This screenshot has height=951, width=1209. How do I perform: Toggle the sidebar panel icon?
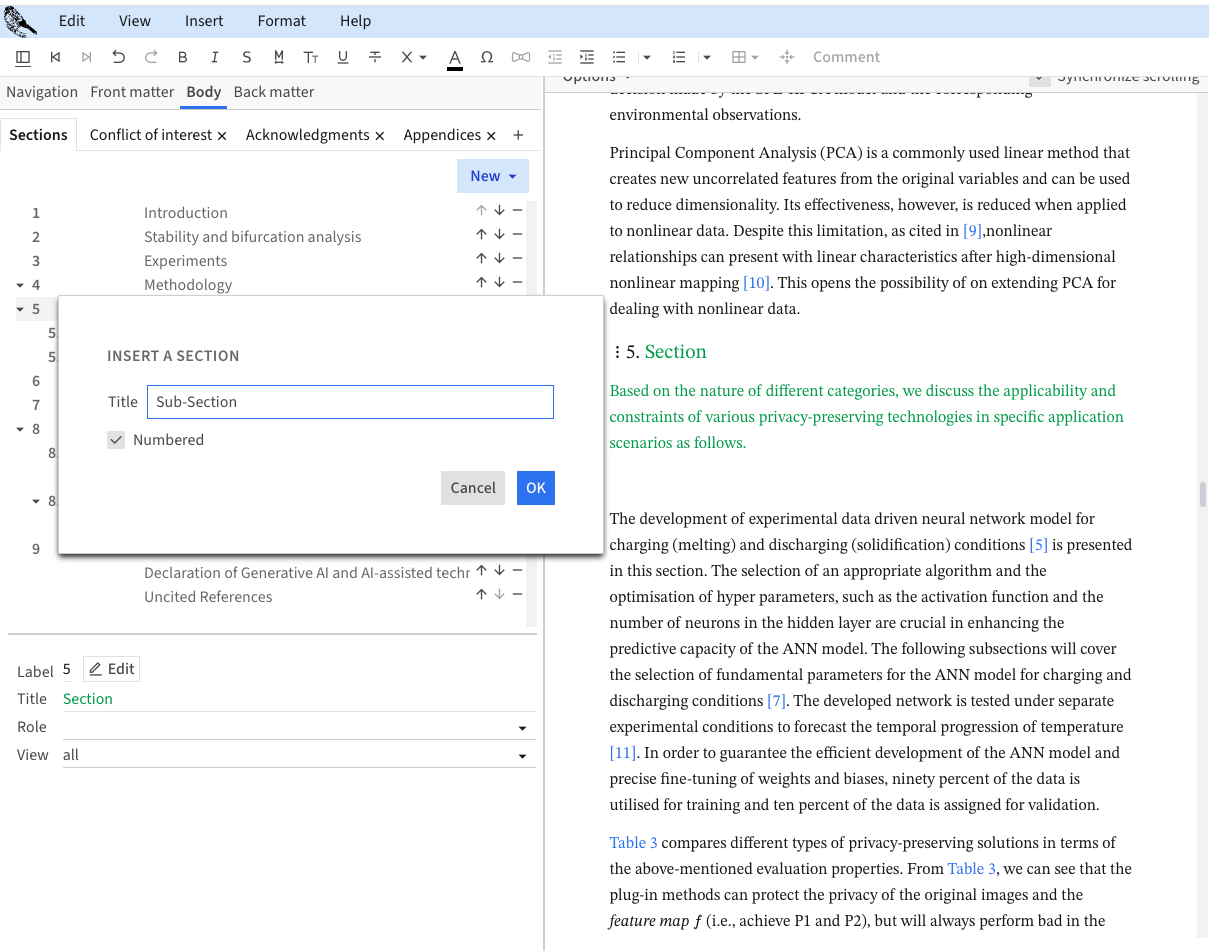point(23,57)
